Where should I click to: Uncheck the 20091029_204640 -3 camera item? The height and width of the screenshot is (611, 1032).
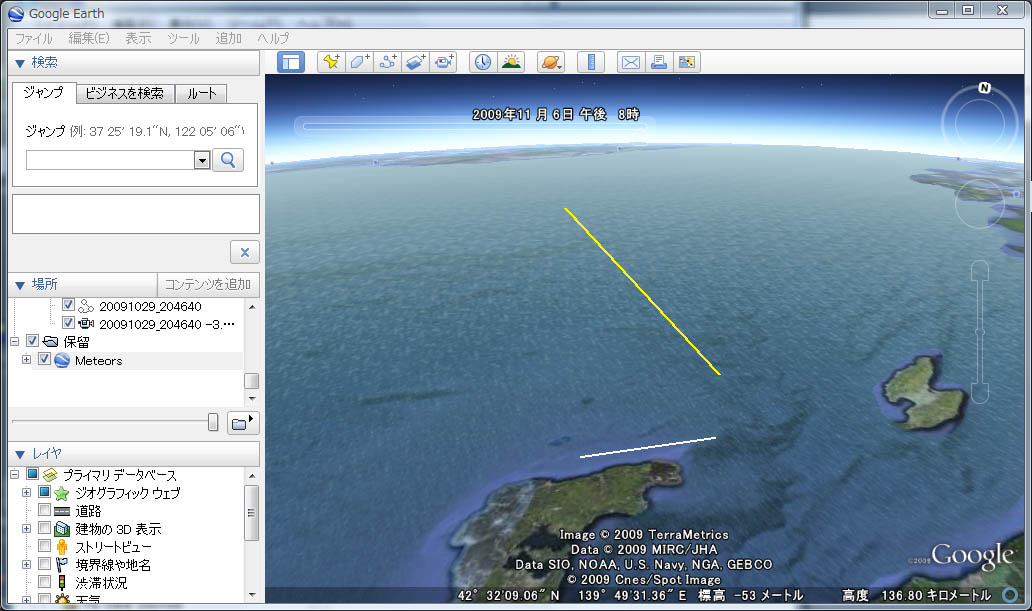[68, 323]
